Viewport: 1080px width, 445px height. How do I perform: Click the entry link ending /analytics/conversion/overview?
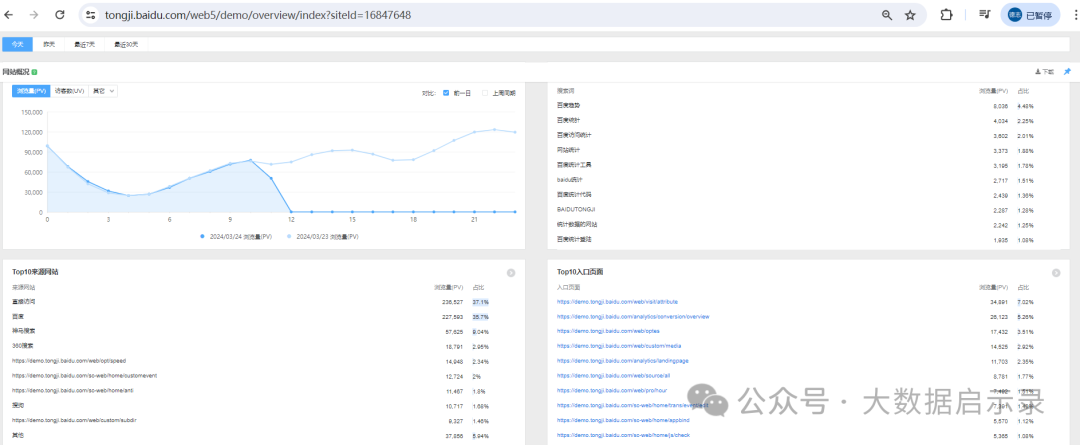(x=633, y=316)
